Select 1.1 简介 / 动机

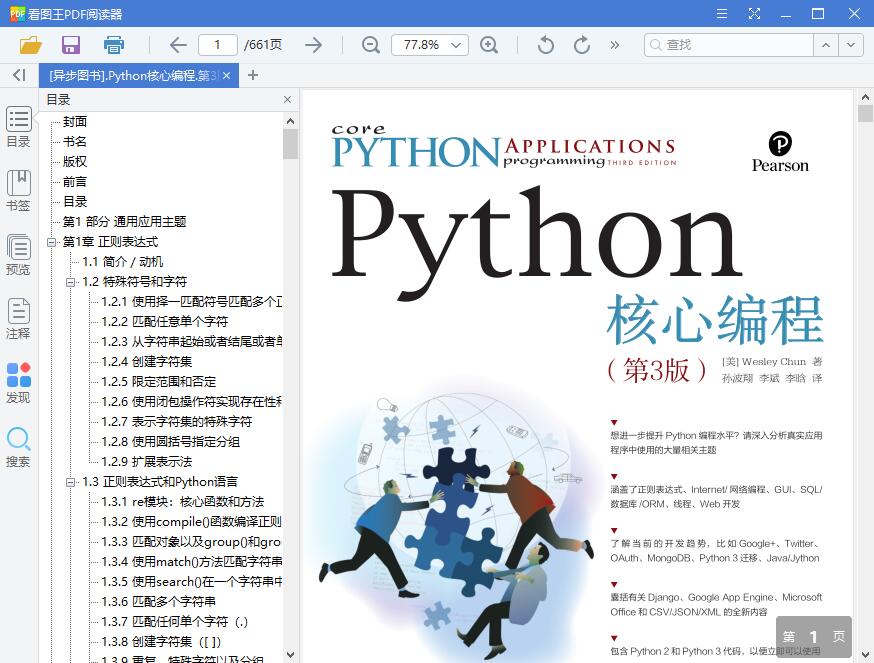point(123,262)
